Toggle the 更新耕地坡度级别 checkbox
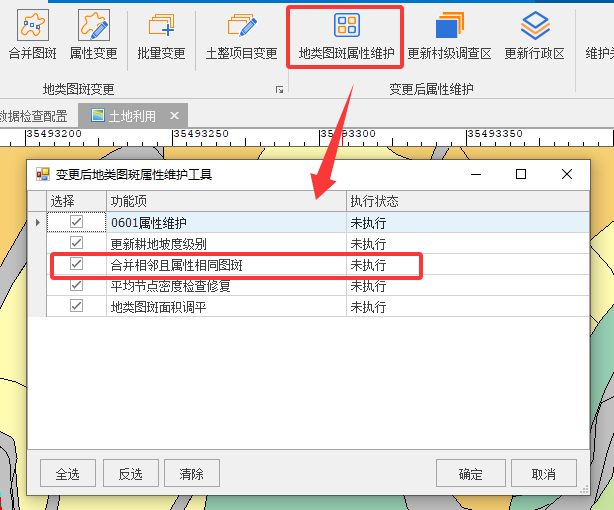The image size is (614, 510). coord(76,243)
